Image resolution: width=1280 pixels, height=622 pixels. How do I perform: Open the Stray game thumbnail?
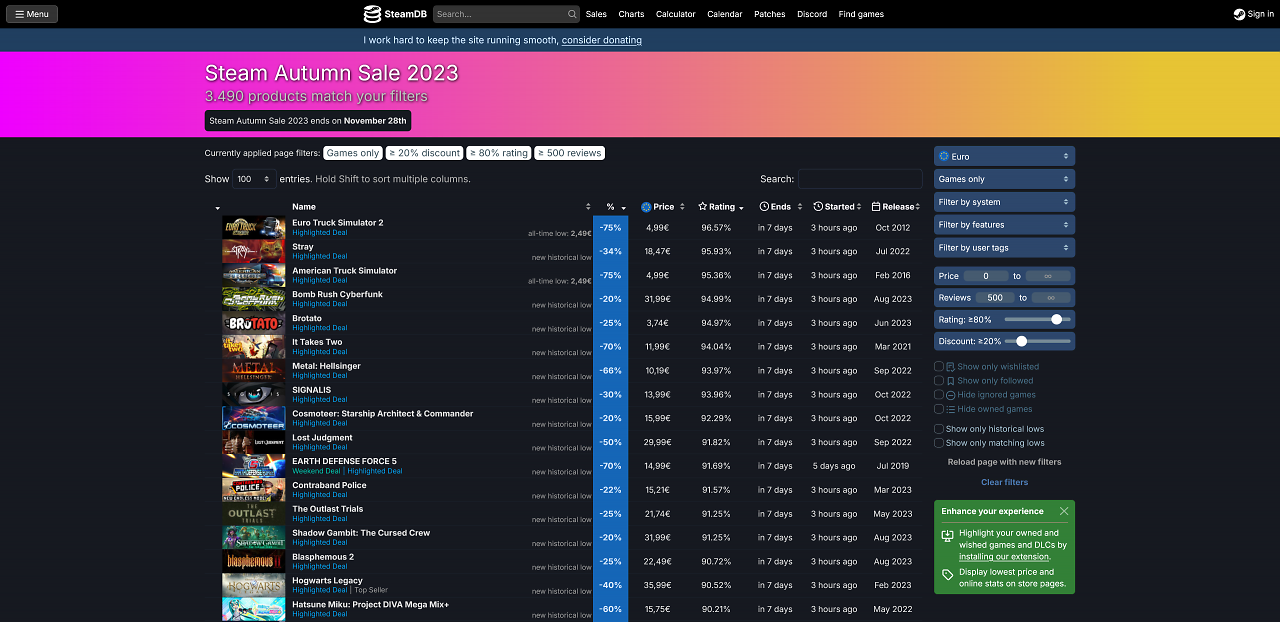(254, 251)
